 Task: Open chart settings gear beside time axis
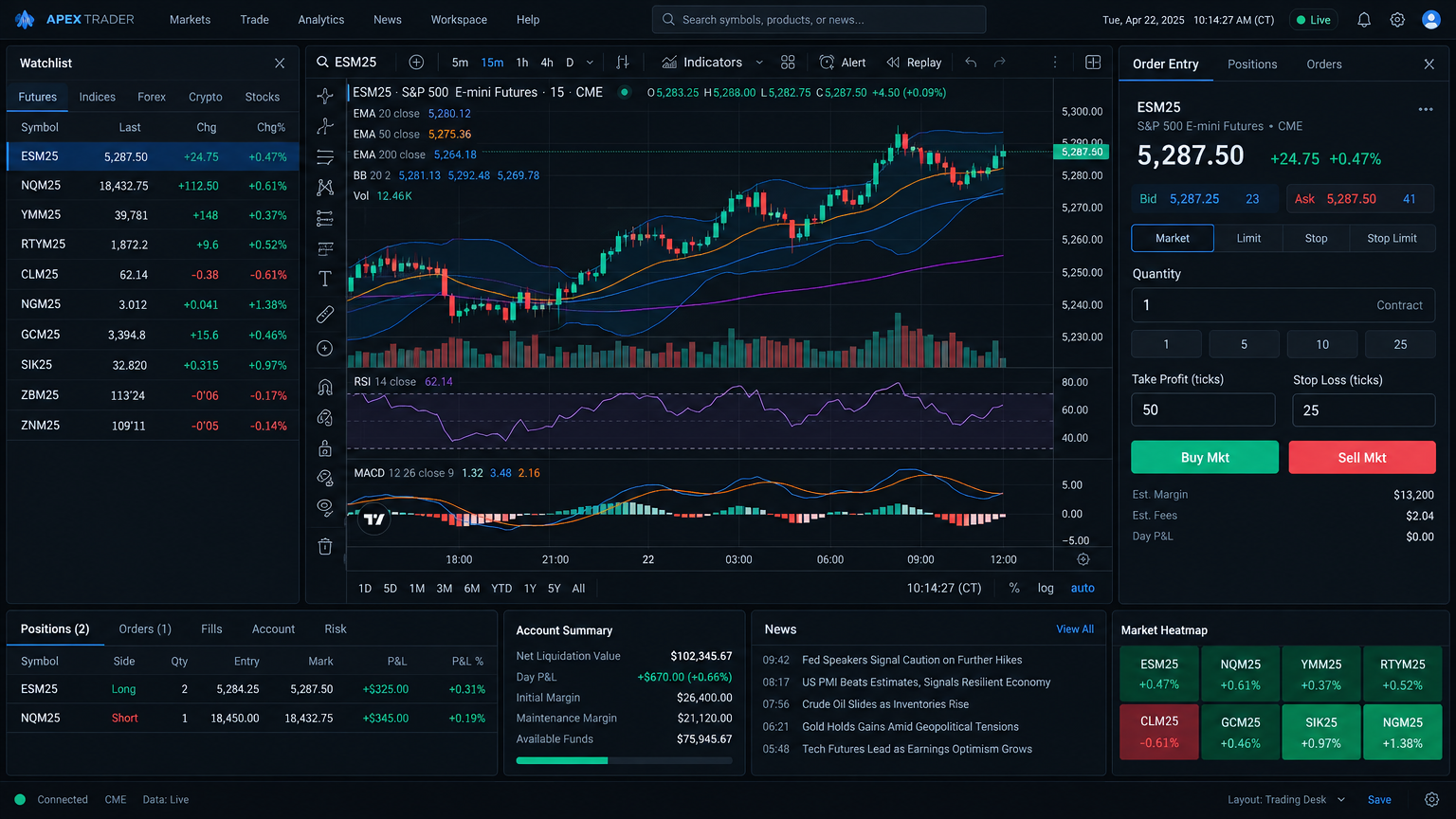pos(1083,559)
